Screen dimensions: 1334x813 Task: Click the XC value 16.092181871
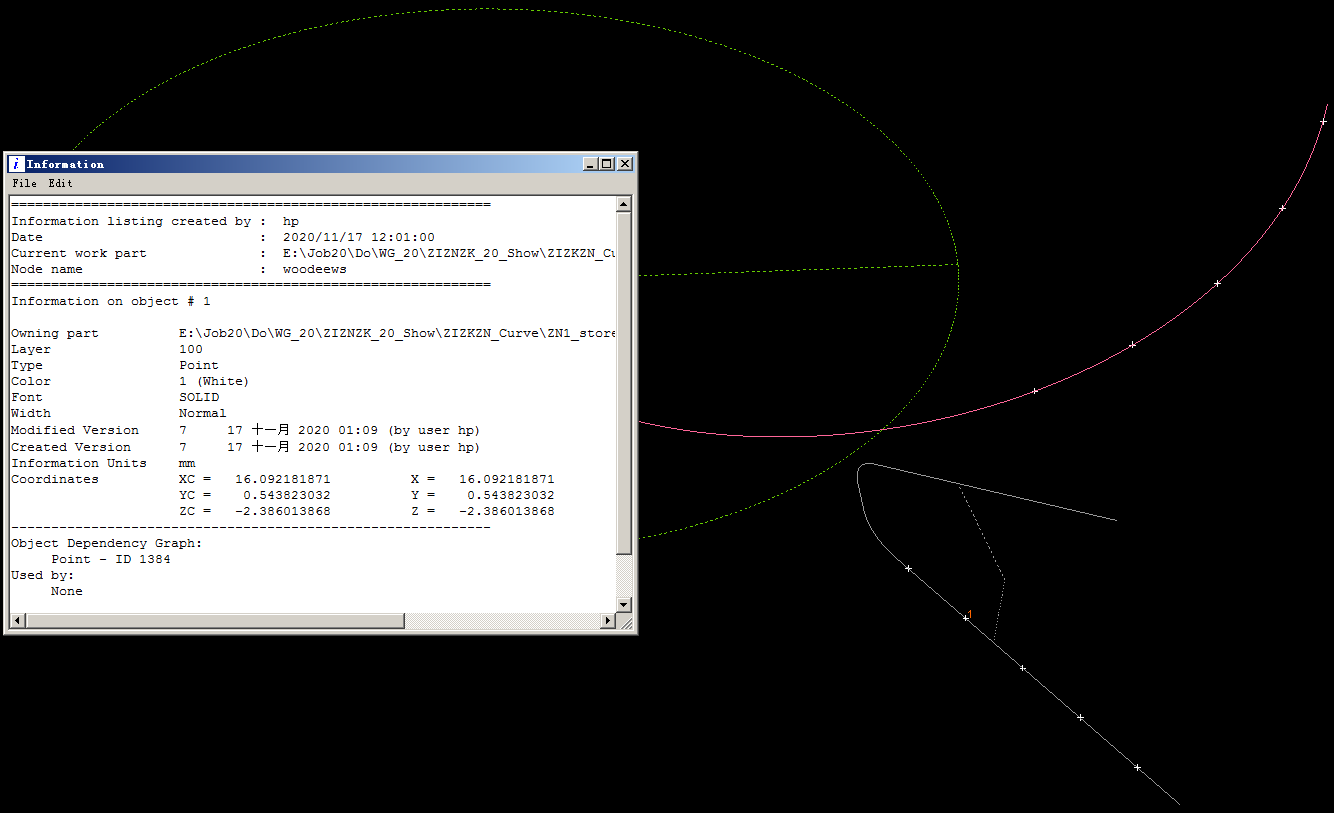283,479
